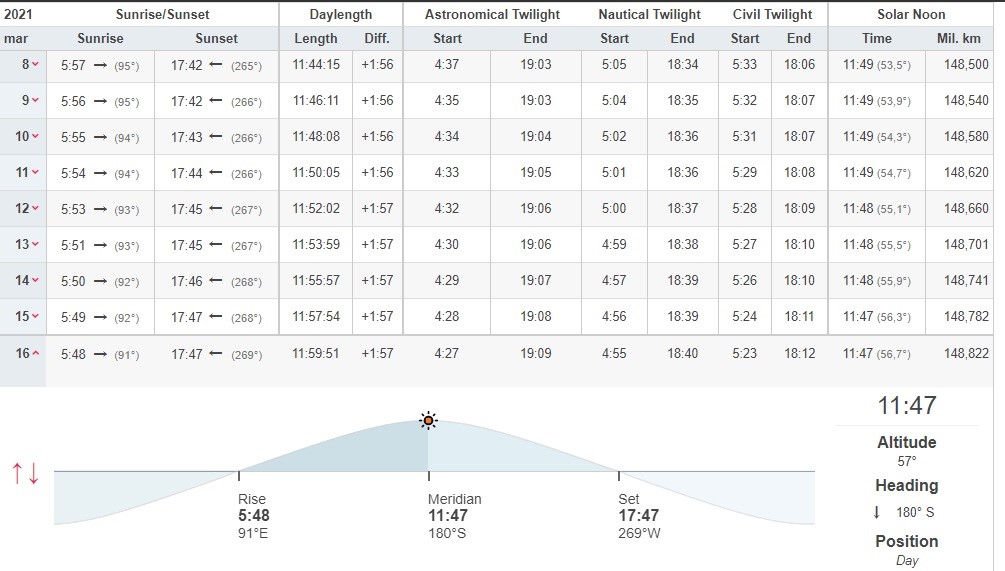Click the large 11:47 time in side panel
This screenshot has height=571, width=1005.
pyautogui.click(x=906, y=406)
